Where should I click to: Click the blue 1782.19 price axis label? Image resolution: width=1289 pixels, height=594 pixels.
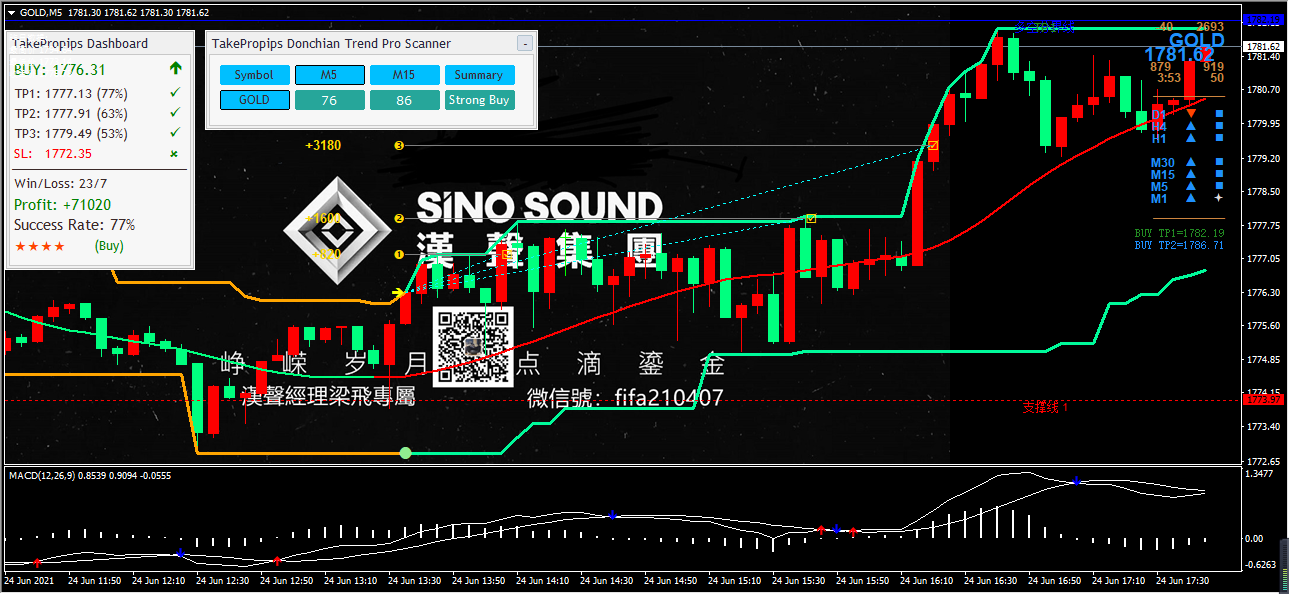tap(1263, 20)
